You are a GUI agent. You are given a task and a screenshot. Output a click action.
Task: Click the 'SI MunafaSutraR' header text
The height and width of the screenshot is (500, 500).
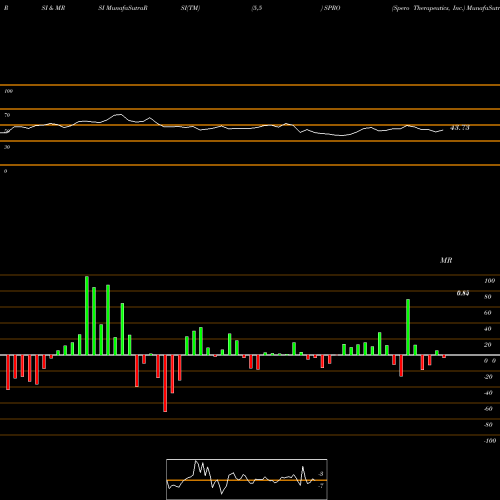pos(123,8)
